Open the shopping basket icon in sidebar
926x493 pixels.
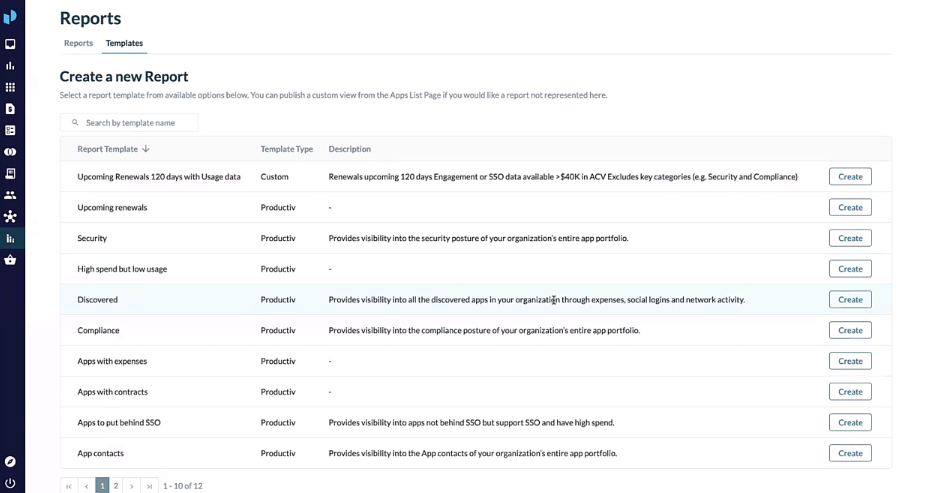tap(10, 260)
